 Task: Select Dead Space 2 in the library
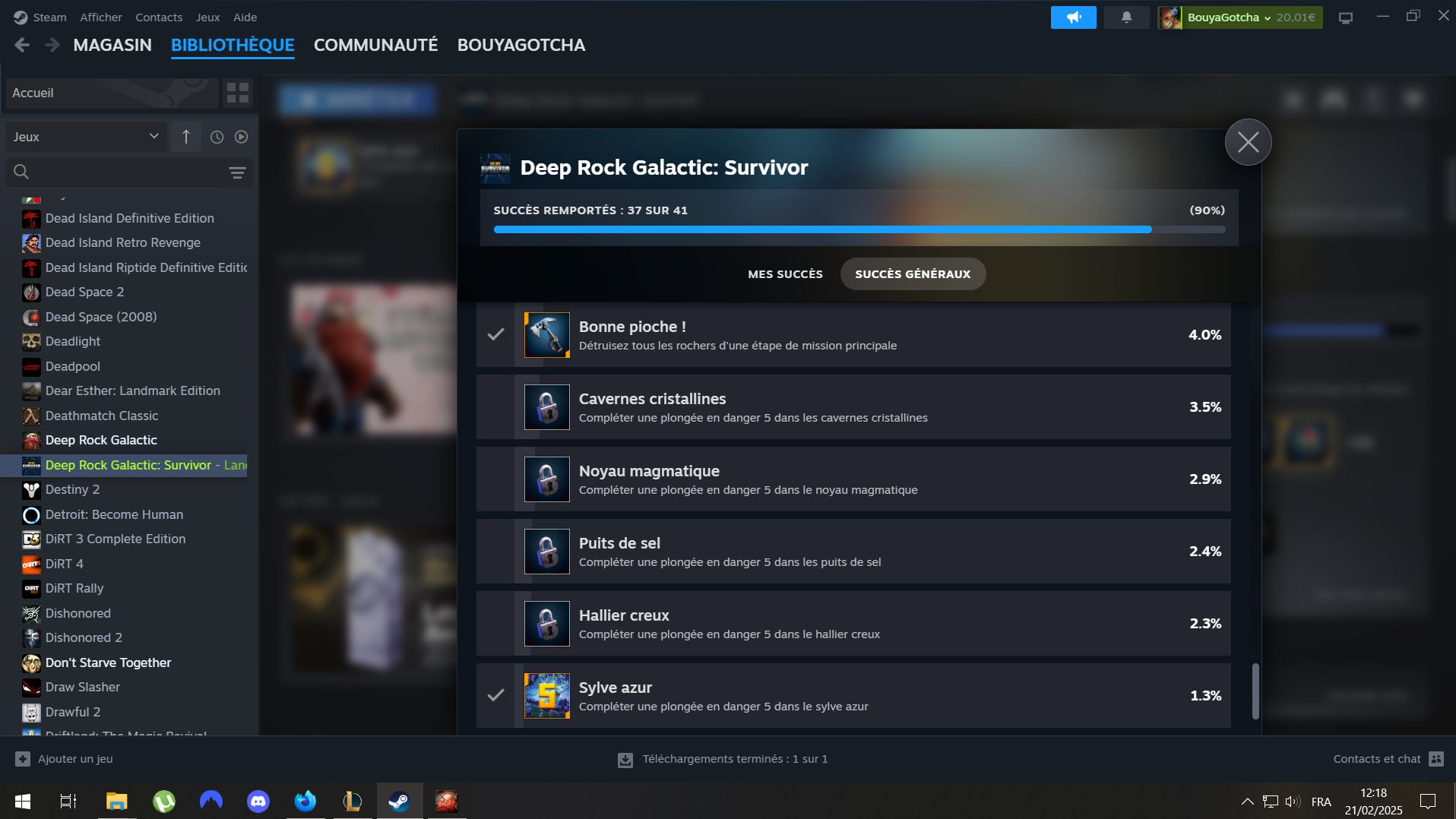[x=84, y=292]
